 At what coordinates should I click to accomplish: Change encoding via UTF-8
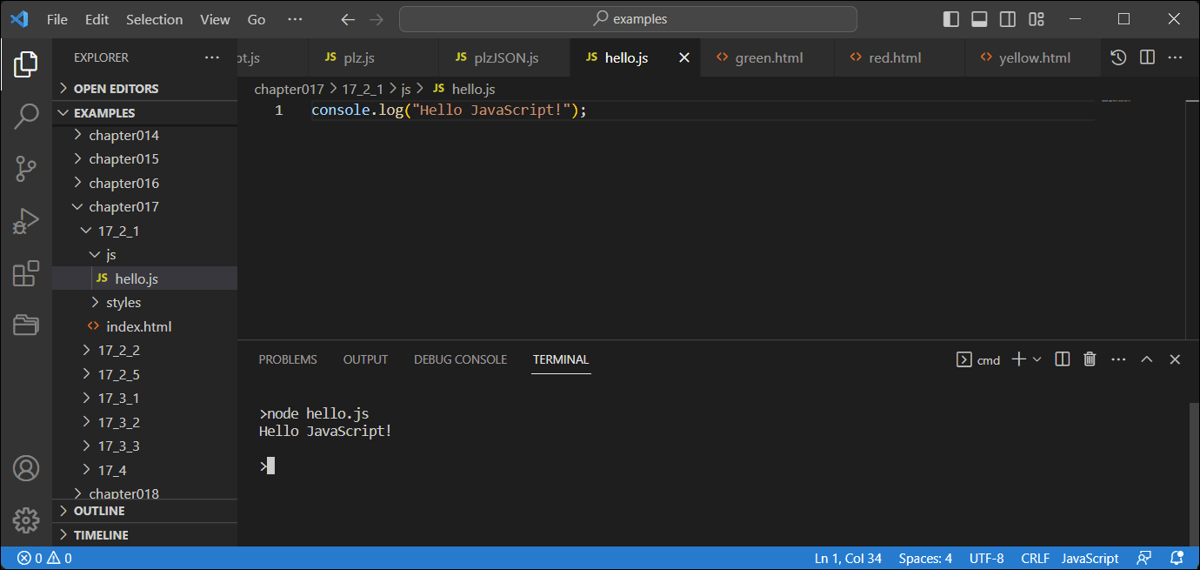(x=986, y=558)
